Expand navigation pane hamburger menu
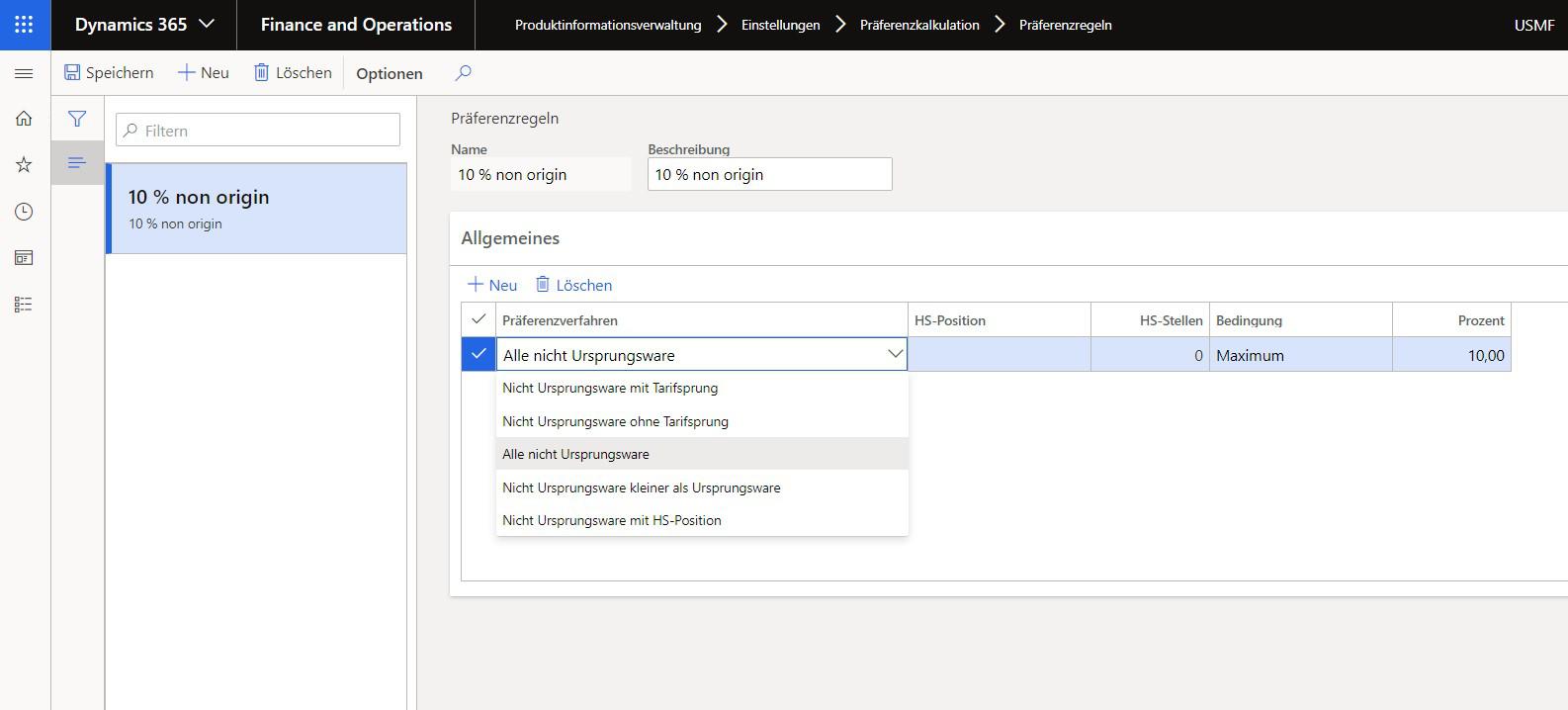 [x=25, y=73]
